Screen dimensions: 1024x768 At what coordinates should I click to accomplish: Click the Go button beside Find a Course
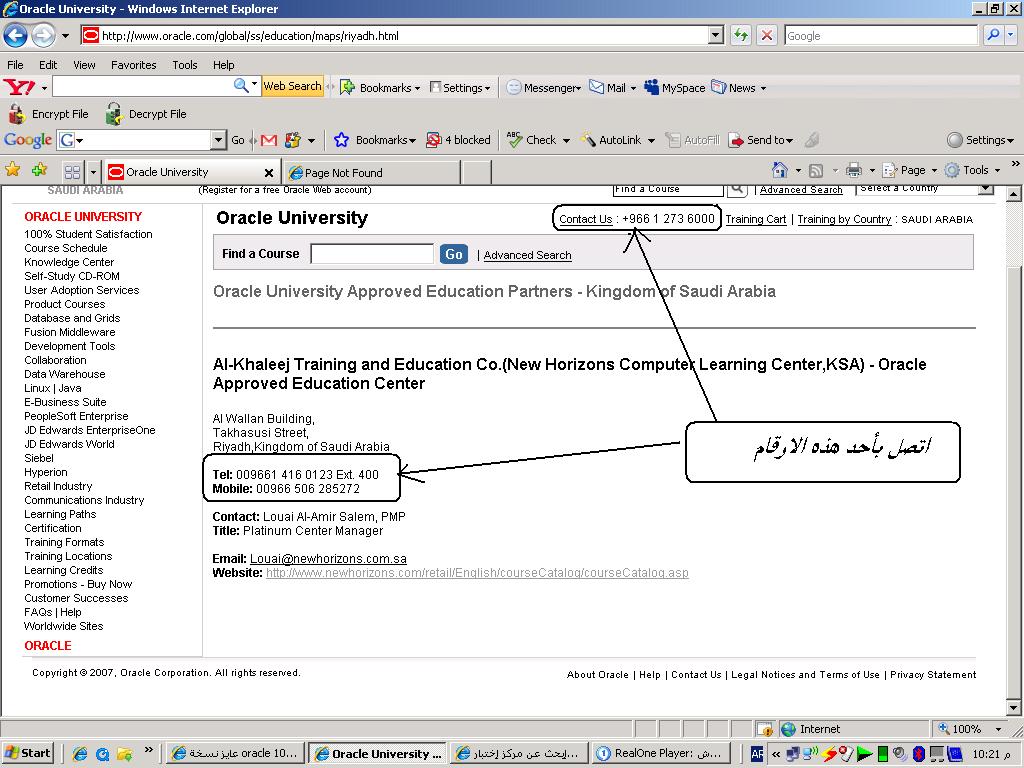tap(454, 254)
